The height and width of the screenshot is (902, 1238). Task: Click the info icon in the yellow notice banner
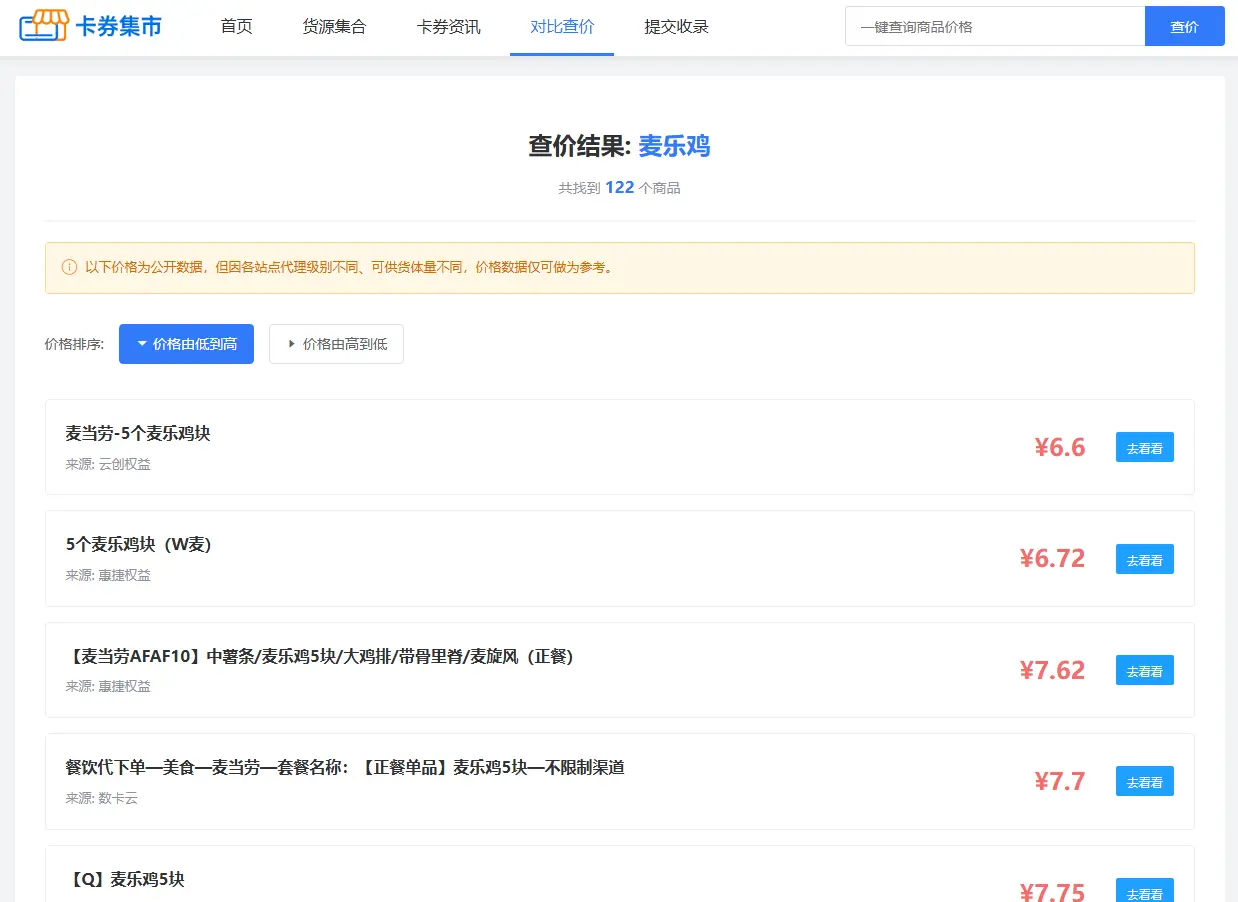(68, 267)
